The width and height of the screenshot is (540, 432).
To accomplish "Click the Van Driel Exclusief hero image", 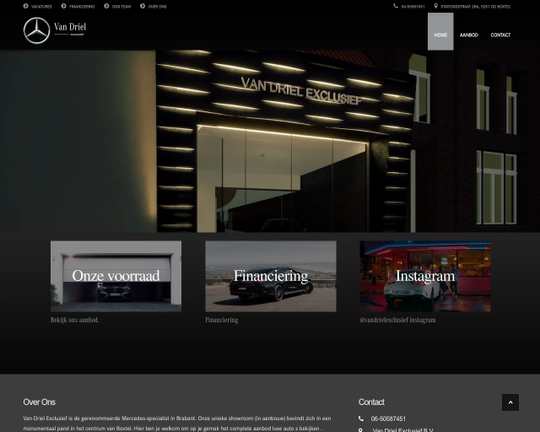I will click(270, 141).
